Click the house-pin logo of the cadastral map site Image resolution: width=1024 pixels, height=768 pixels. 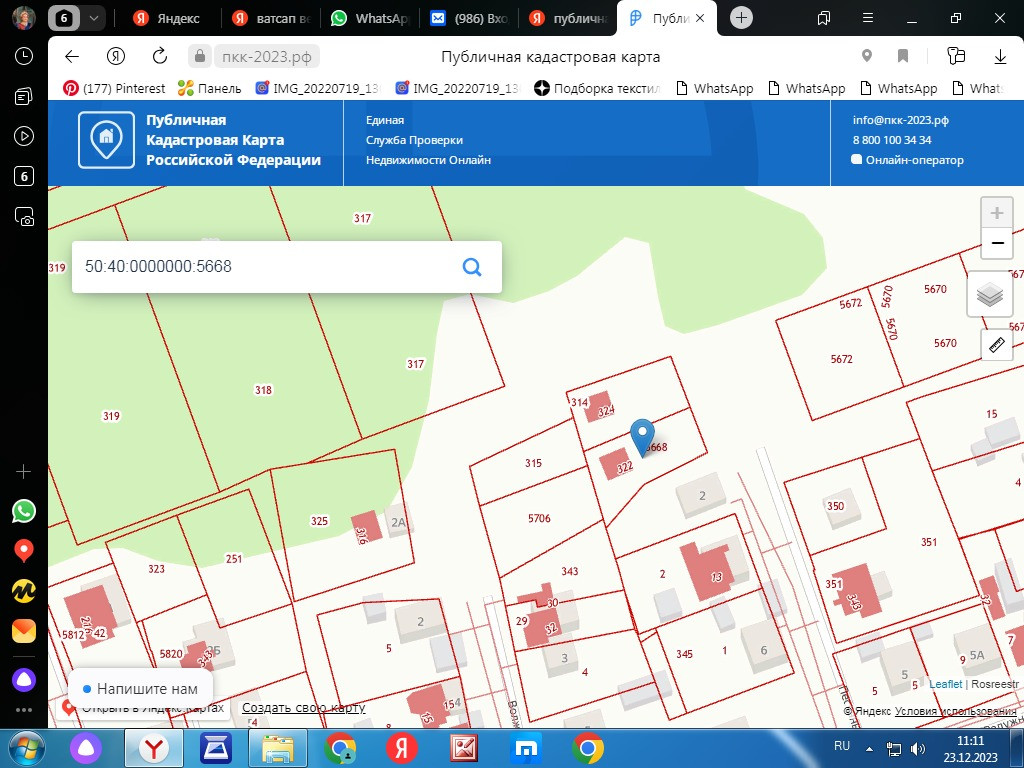click(106, 140)
